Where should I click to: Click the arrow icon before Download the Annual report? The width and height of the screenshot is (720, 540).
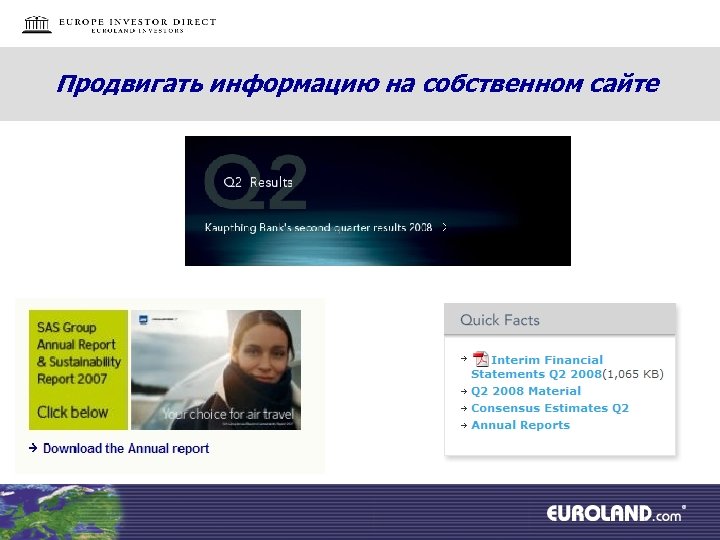coord(33,448)
